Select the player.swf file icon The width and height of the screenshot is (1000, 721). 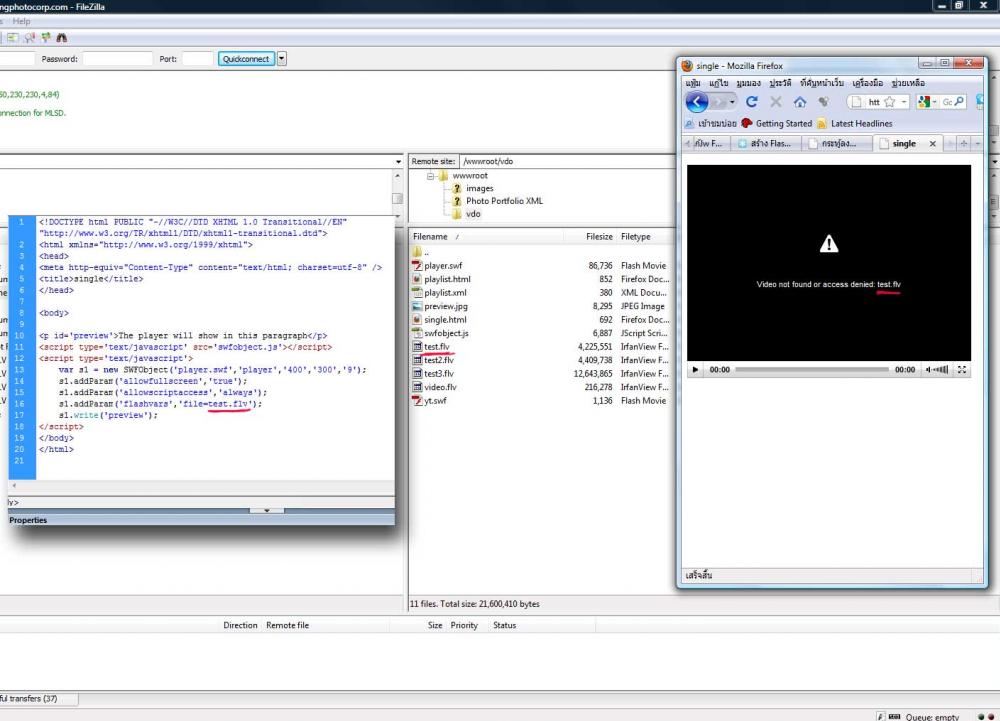tap(418, 266)
